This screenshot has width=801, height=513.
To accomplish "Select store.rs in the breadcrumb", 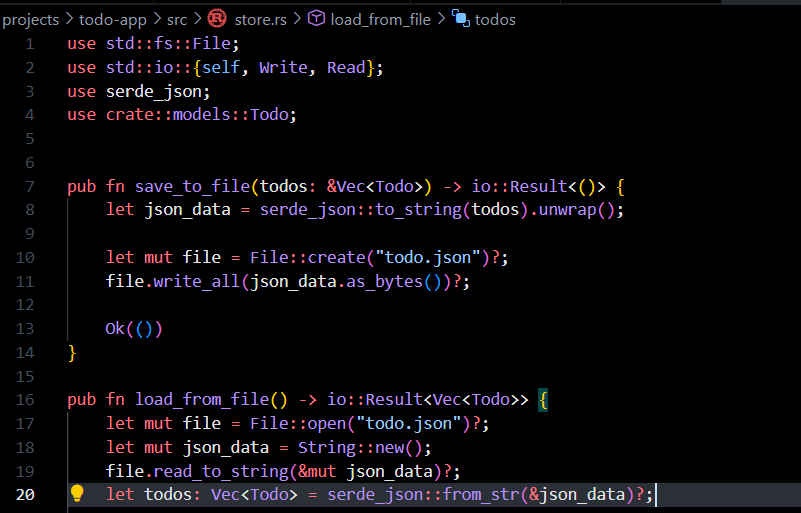I will [260, 19].
